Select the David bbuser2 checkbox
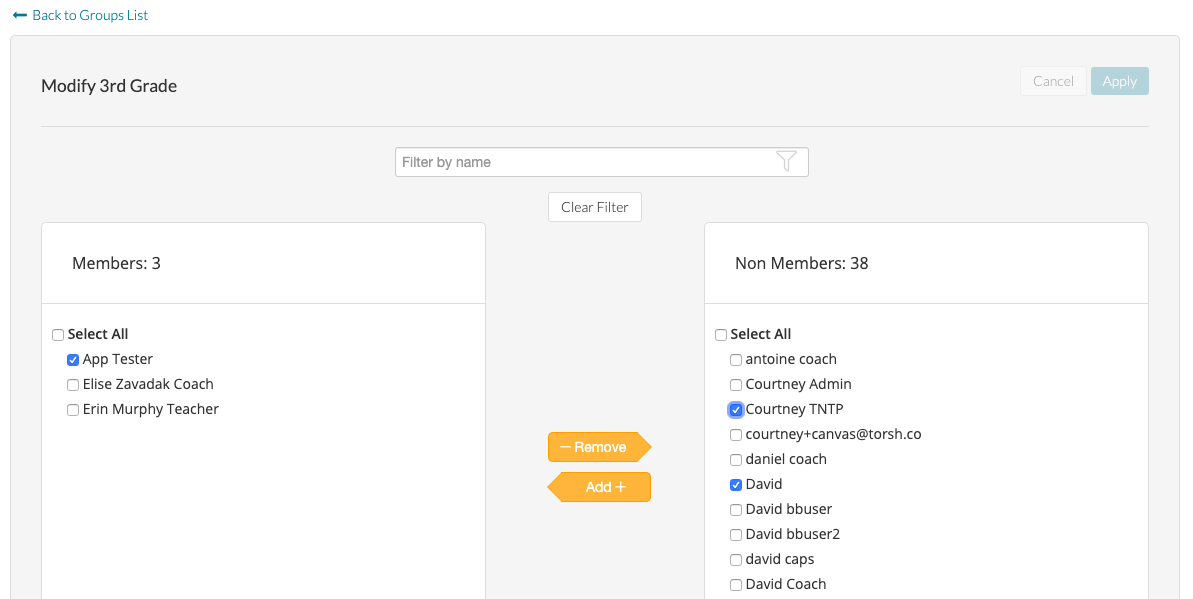 click(736, 535)
